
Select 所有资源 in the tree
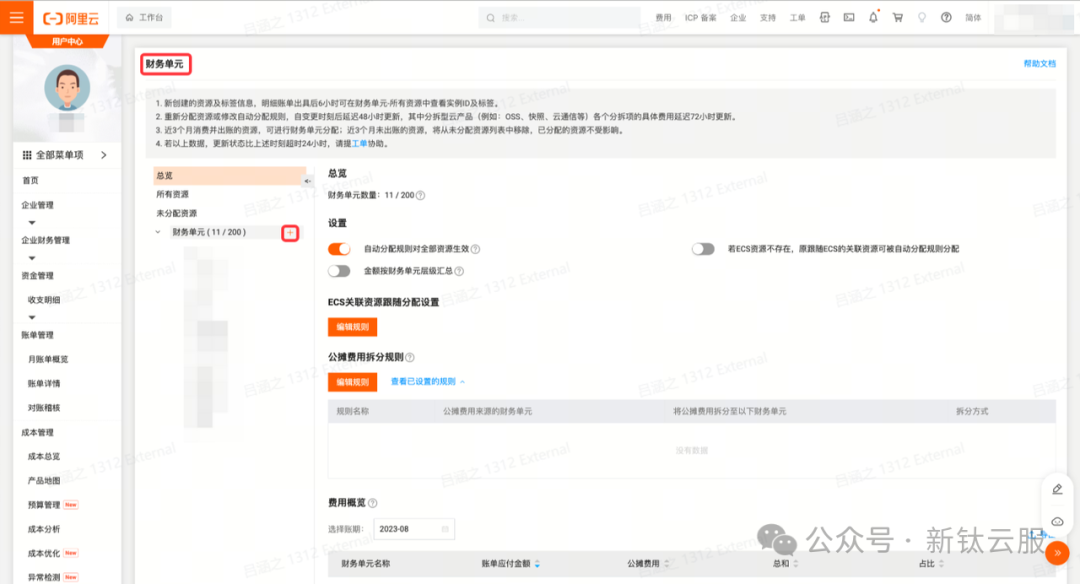pyautogui.click(x=172, y=195)
